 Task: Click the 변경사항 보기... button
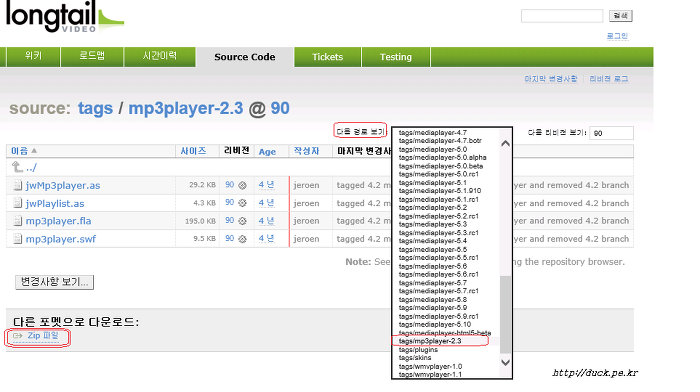tap(54, 282)
